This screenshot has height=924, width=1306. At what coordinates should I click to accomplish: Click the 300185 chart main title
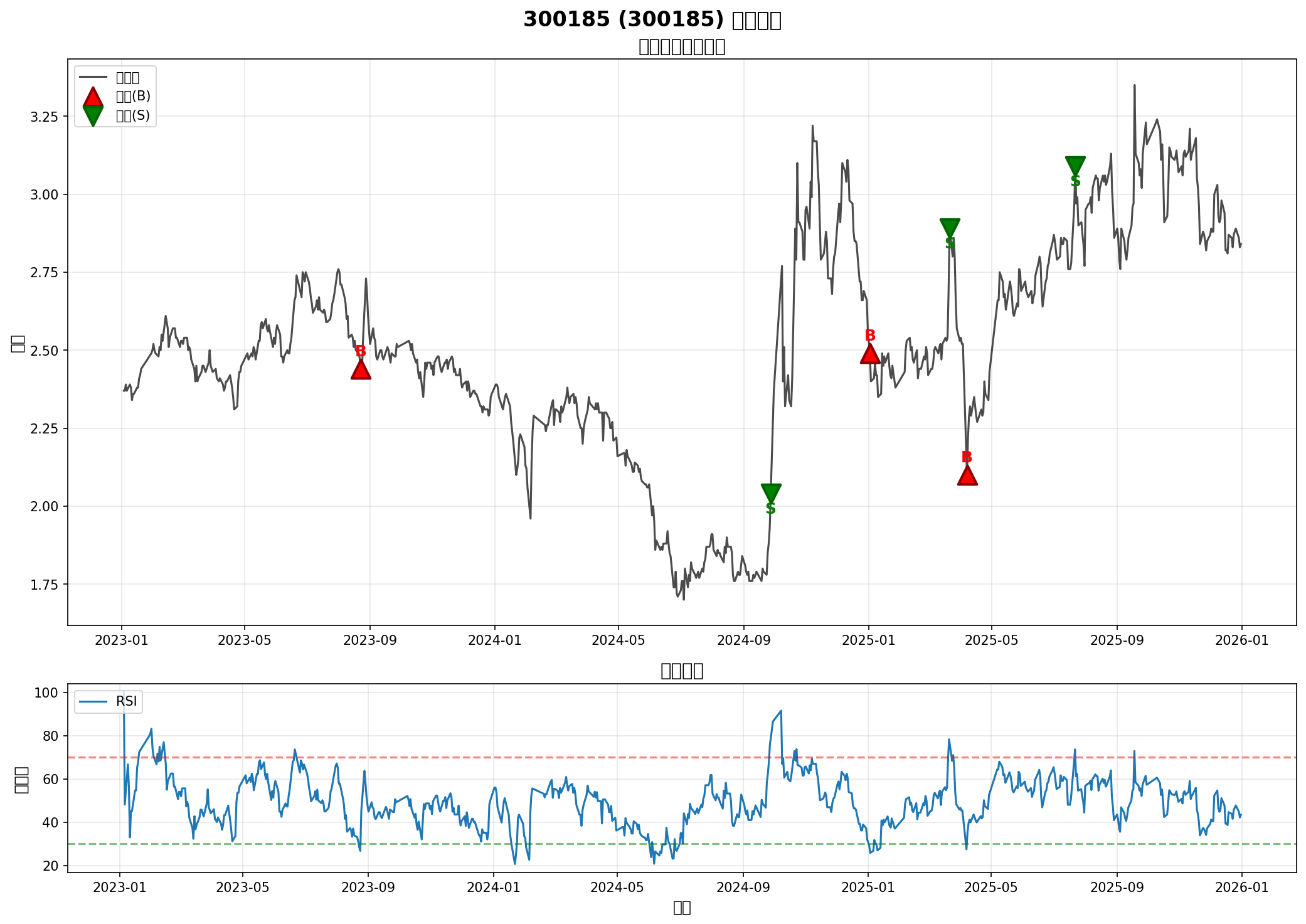652,20
